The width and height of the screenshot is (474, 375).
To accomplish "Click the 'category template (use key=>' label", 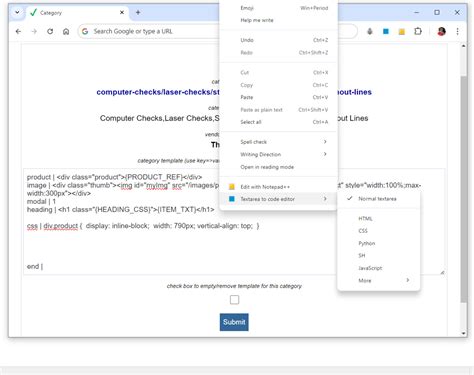I will click(178, 161).
